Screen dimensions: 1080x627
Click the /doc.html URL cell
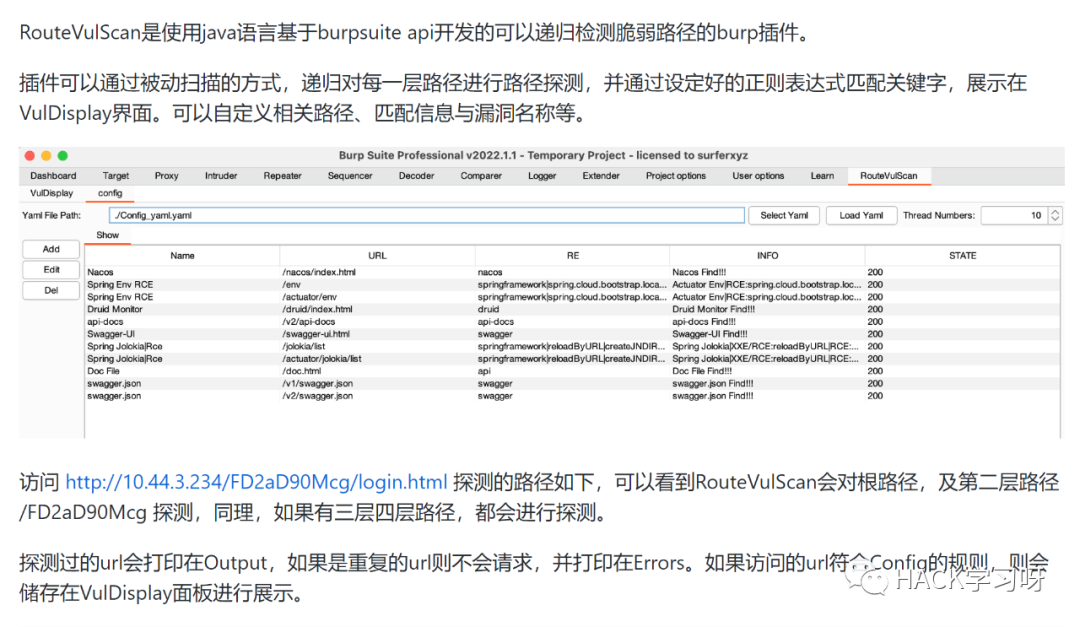coord(377,371)
